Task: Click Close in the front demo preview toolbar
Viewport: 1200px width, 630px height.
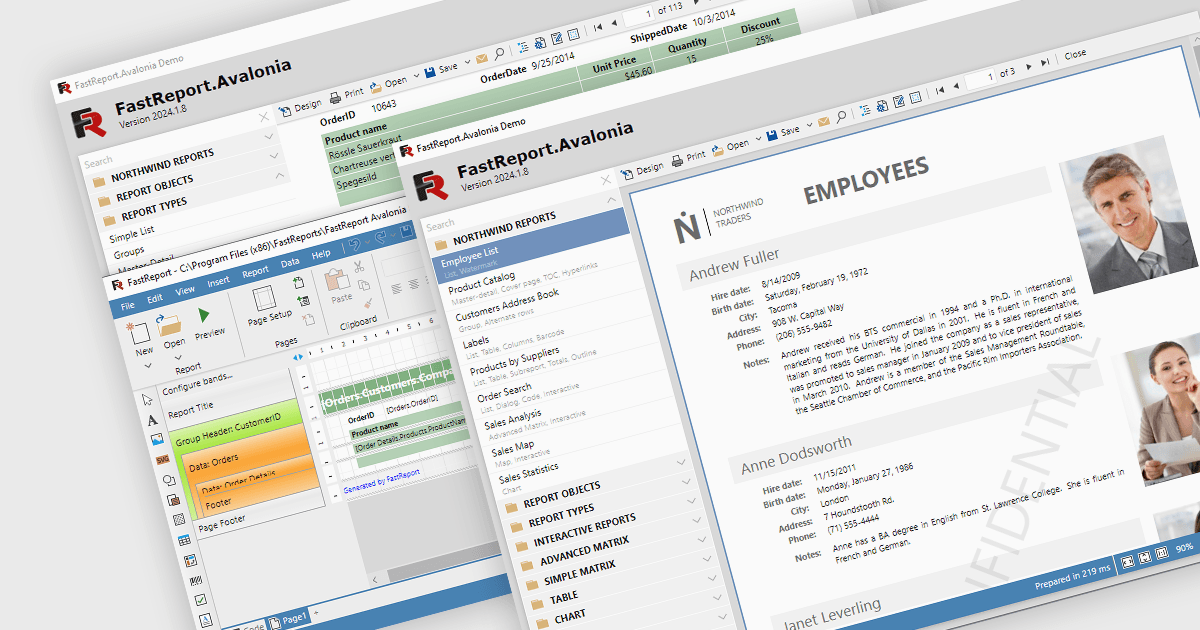Action: click(x=1075, y=54)
